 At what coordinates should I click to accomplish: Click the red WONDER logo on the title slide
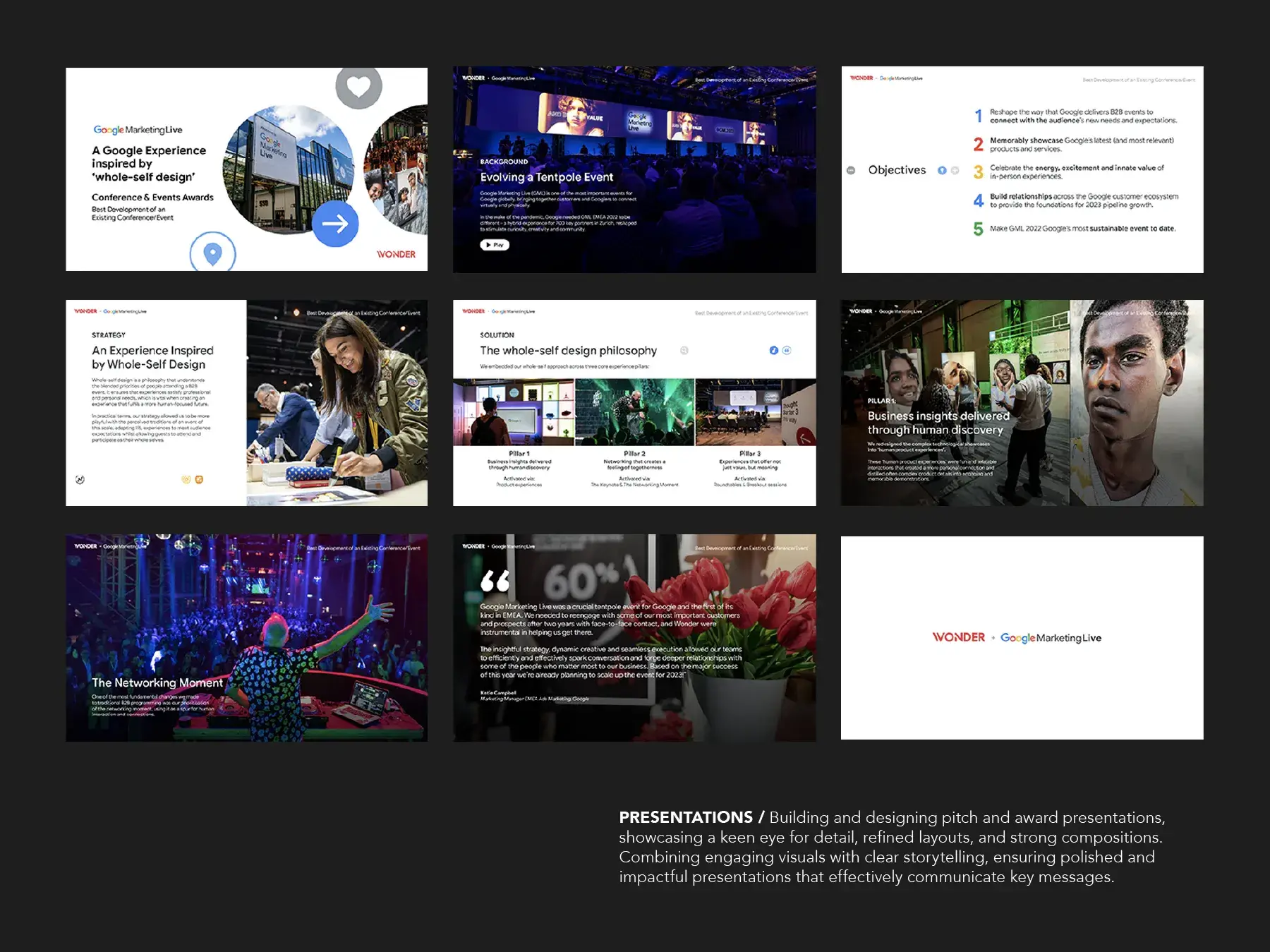[x=396, y=254]
